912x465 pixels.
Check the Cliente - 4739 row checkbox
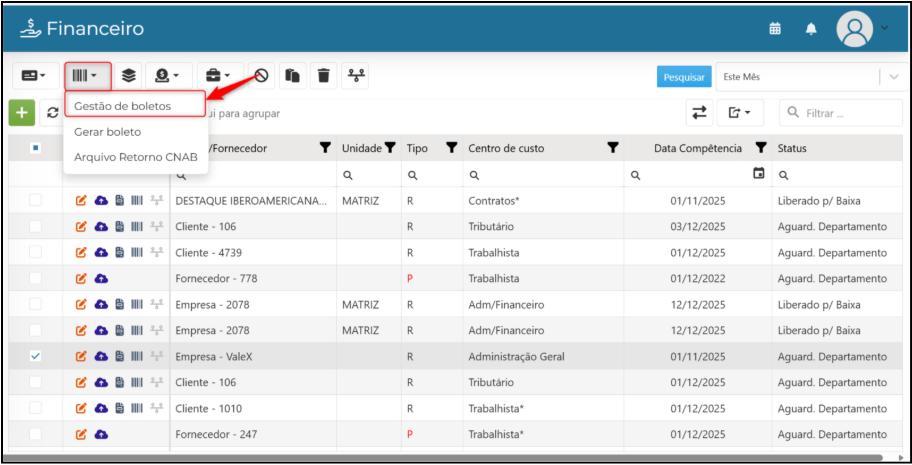(35, 252)
